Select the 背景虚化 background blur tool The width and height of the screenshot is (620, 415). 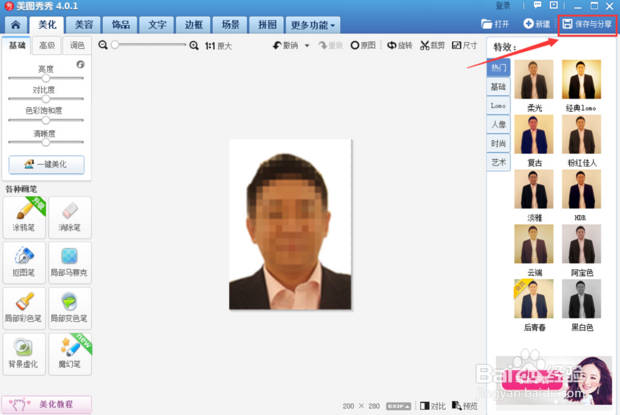24,354
